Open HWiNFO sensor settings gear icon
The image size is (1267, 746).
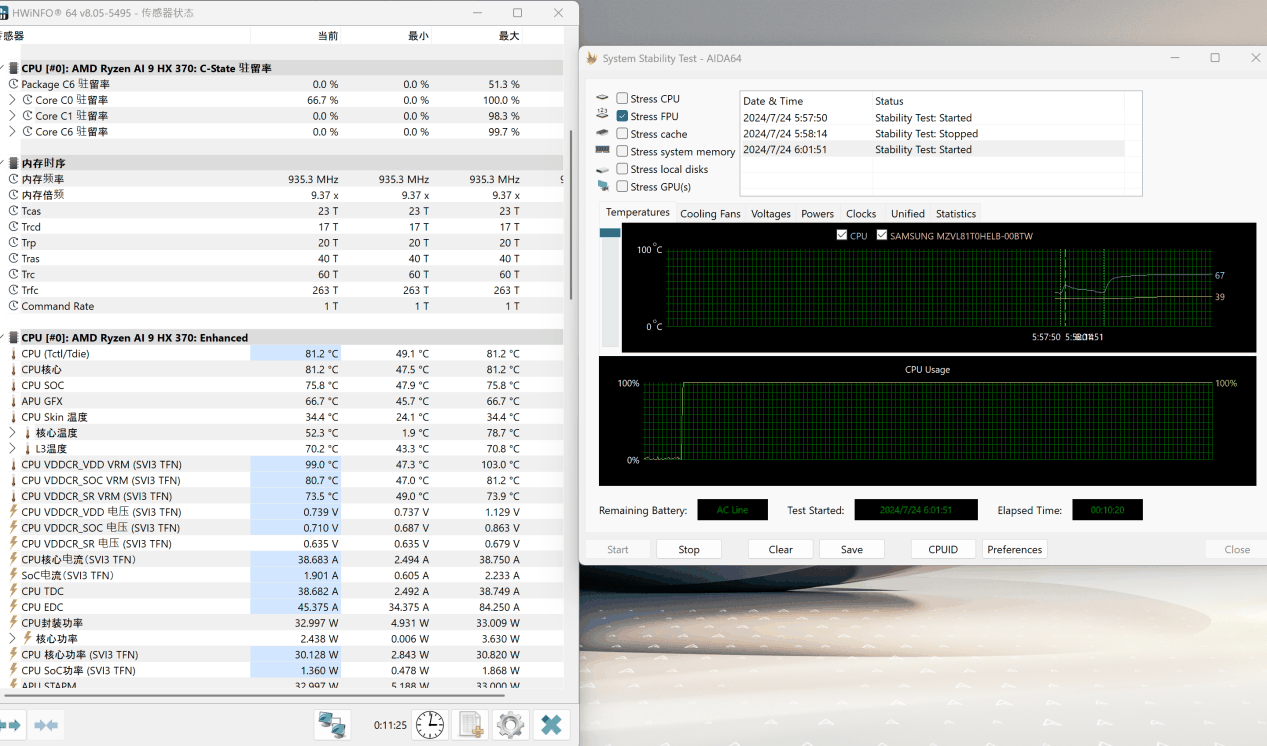coord(510,725)
